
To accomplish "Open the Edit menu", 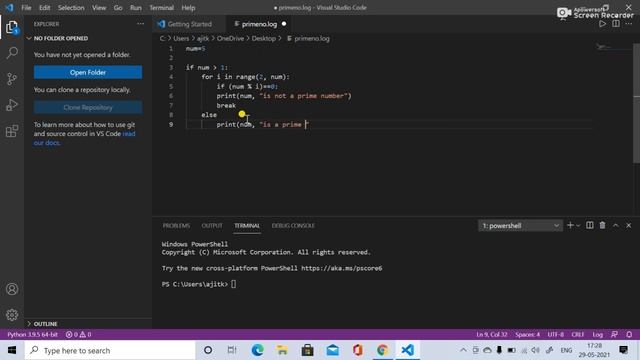I will click(44, 7).
